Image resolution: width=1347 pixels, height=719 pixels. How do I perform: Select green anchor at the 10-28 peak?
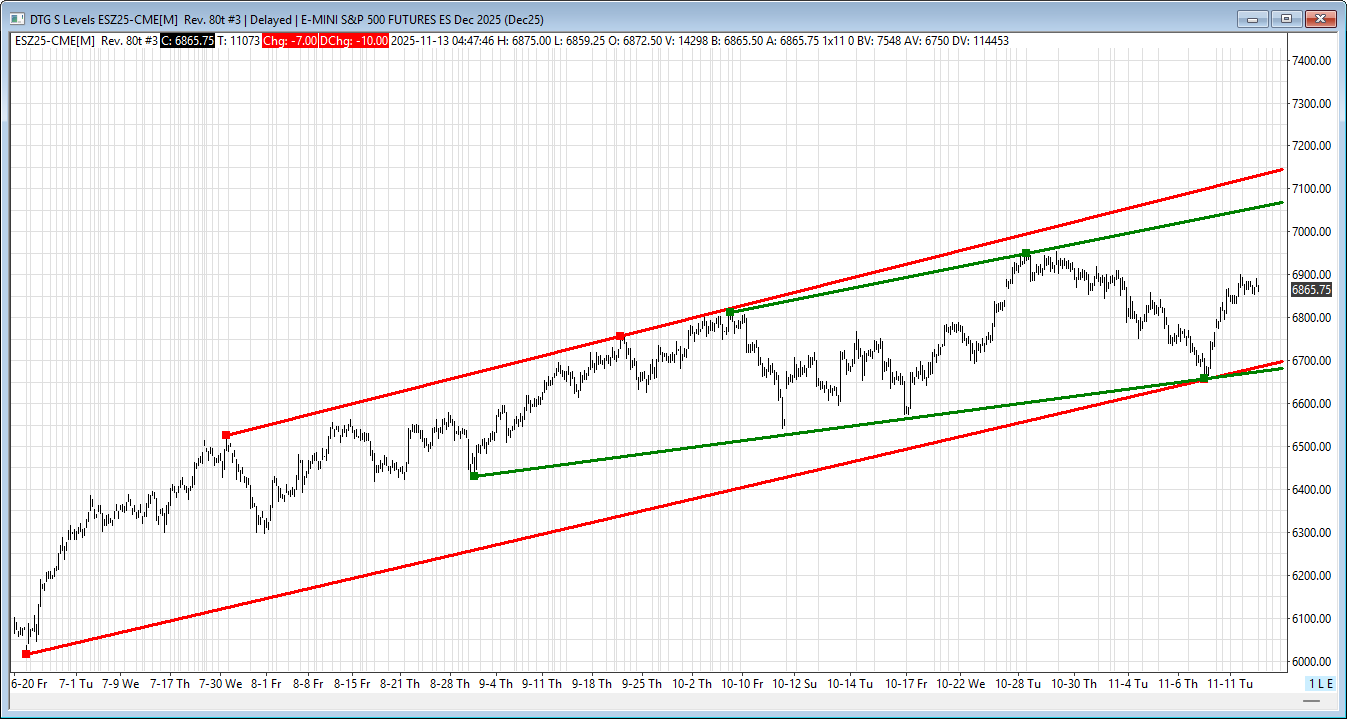pos(1026,253)
